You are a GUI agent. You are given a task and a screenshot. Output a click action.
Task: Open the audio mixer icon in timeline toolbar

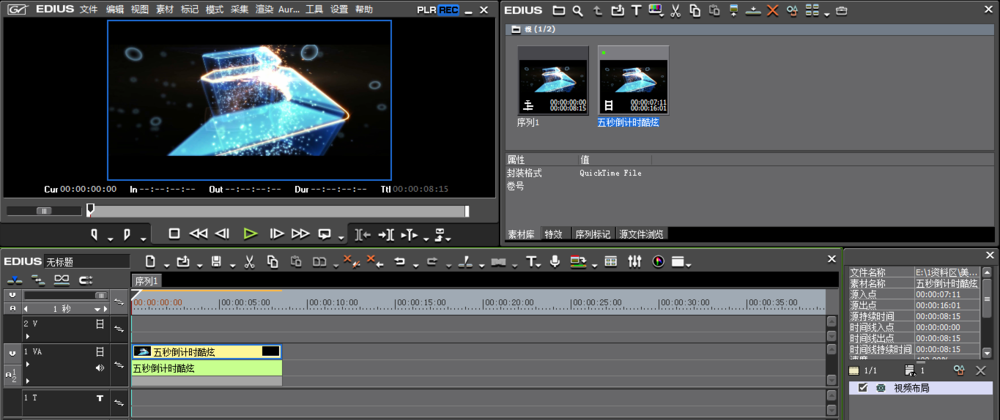[634, 262]
